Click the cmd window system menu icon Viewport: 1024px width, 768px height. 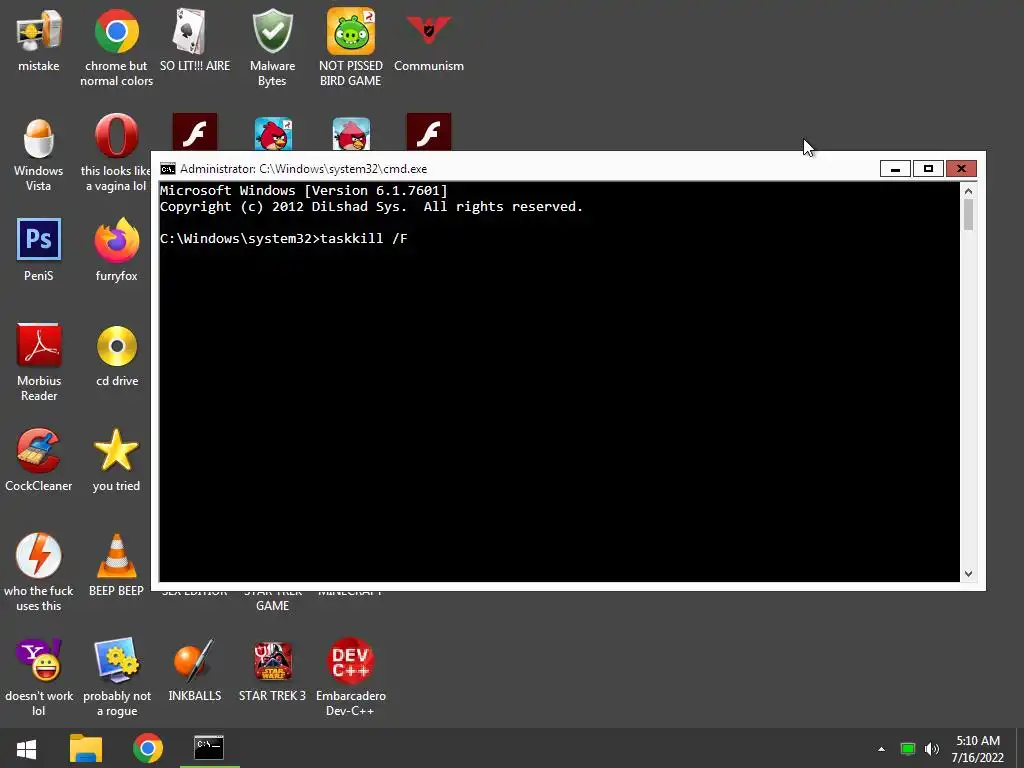pos(168,169)
